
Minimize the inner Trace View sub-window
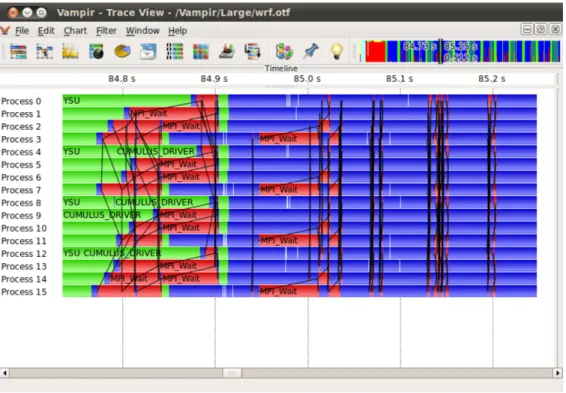[x=527, y=30]
